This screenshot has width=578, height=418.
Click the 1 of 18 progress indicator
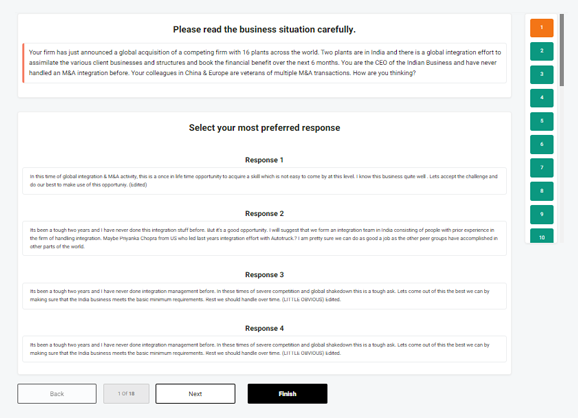tap(126, 394)
